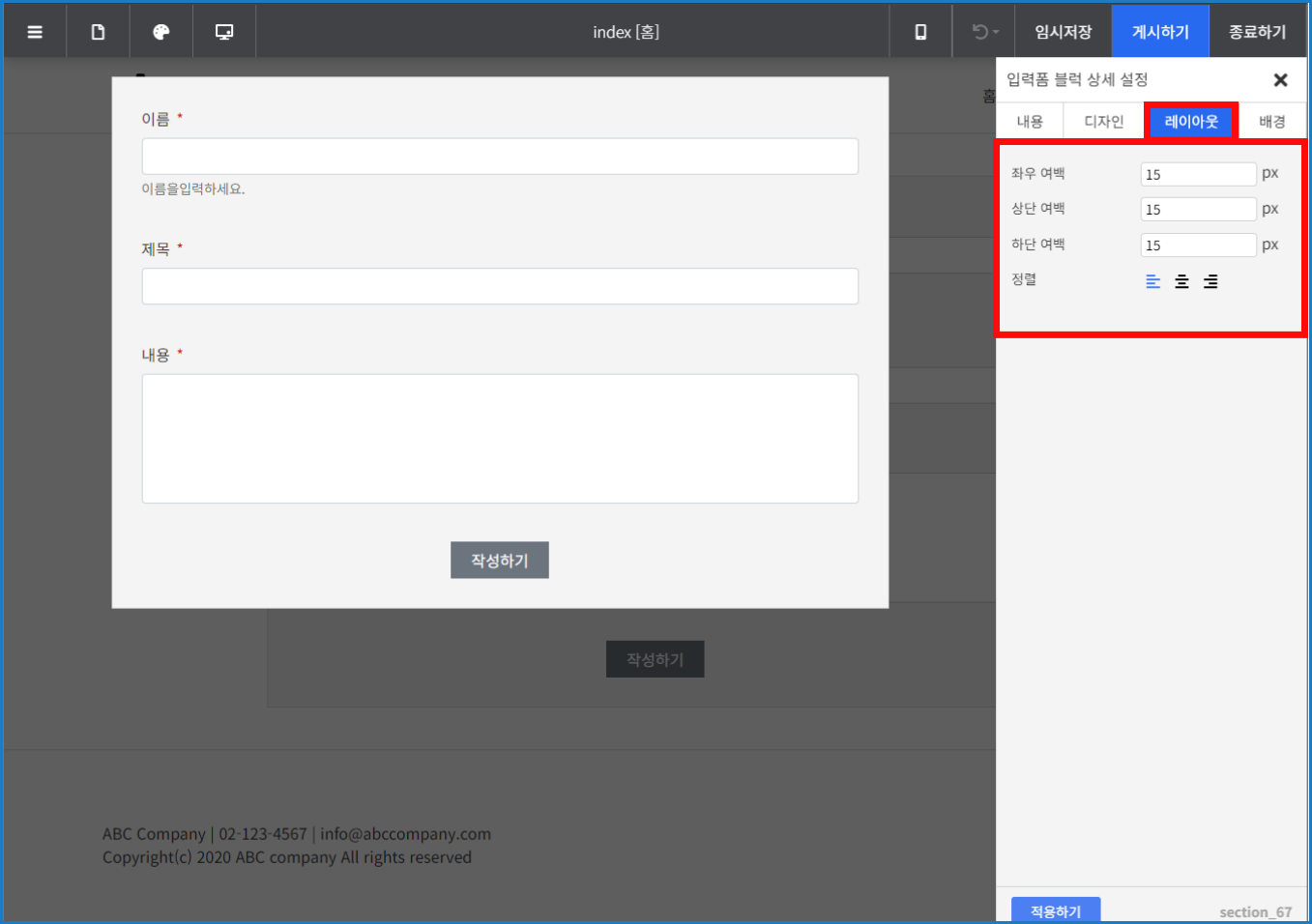Click the 작성하기 submit button
1312x924 pixels.
coord(499,560)
